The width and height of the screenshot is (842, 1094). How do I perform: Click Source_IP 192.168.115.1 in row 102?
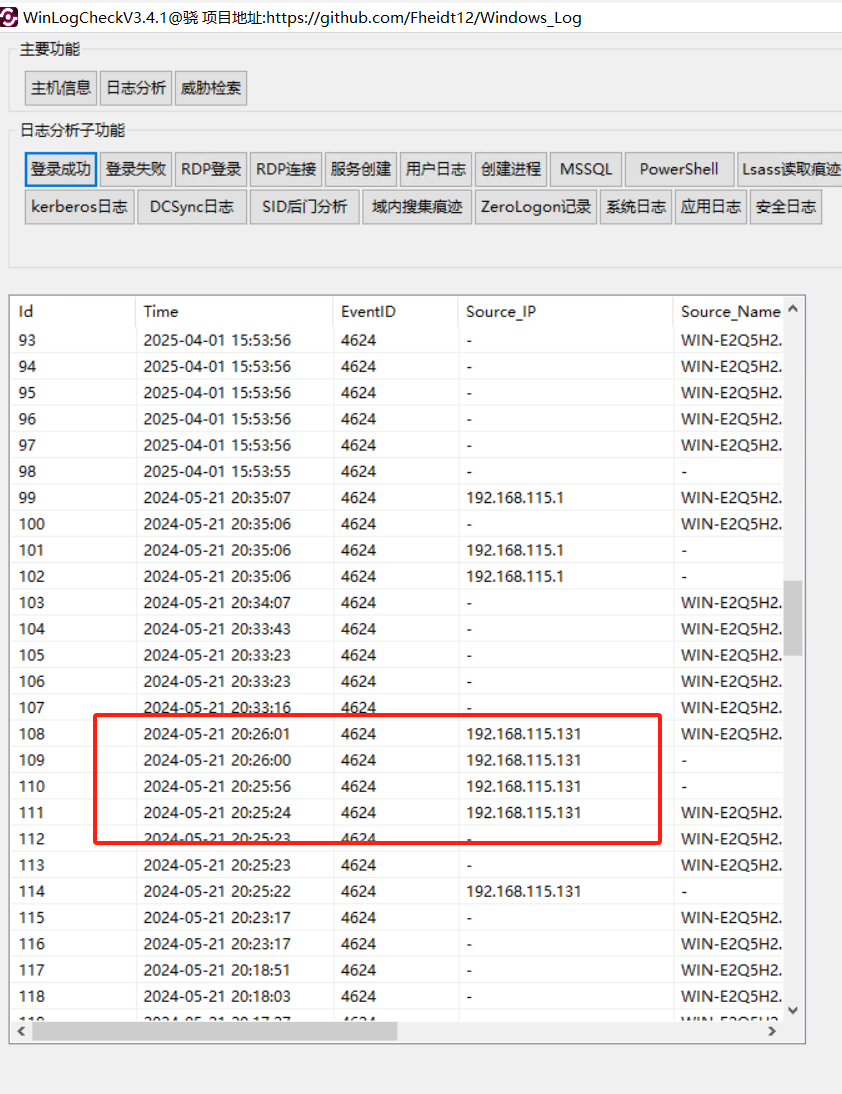515,577
